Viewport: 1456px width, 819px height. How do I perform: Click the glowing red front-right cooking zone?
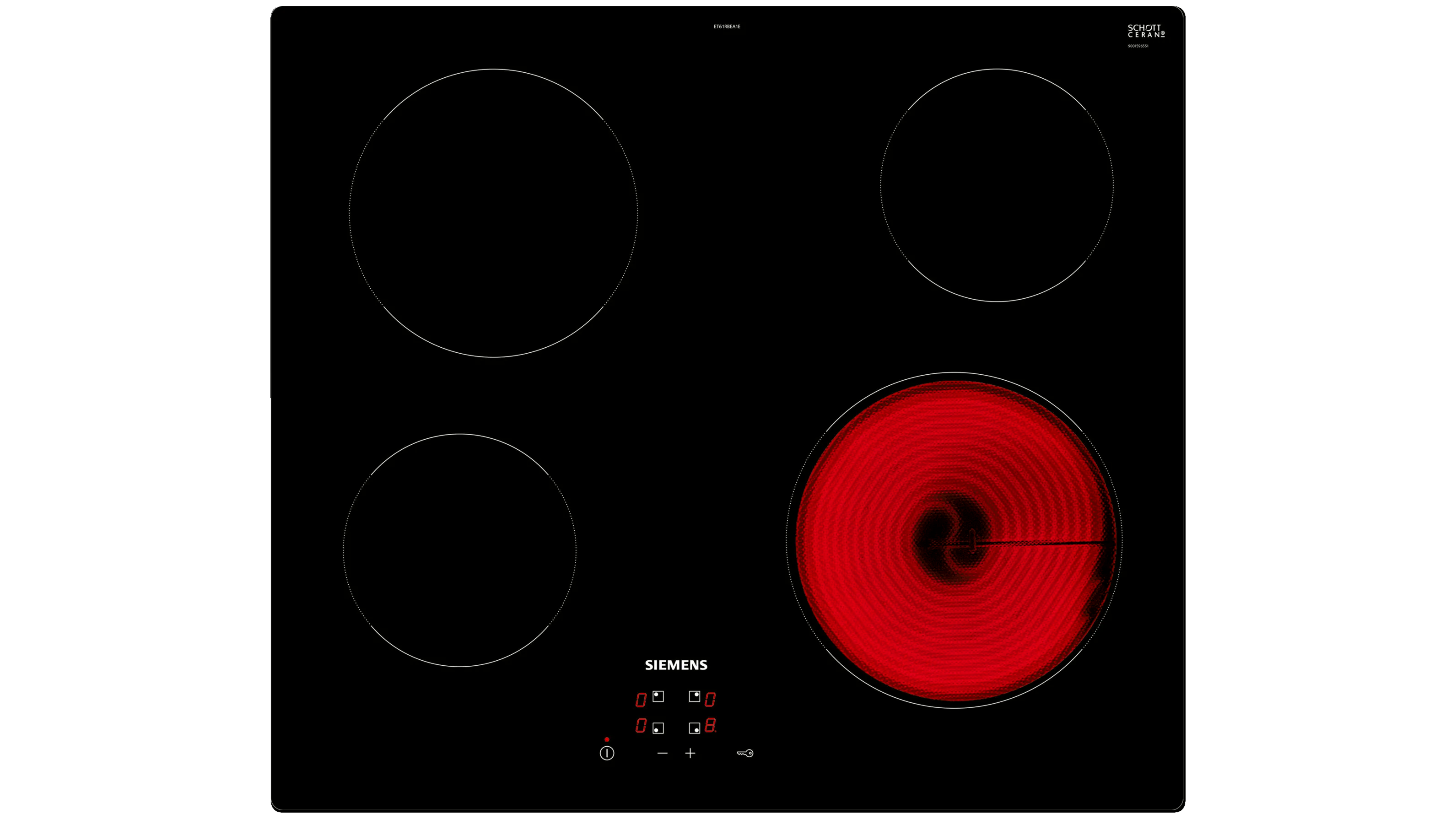tap(954, 540)
